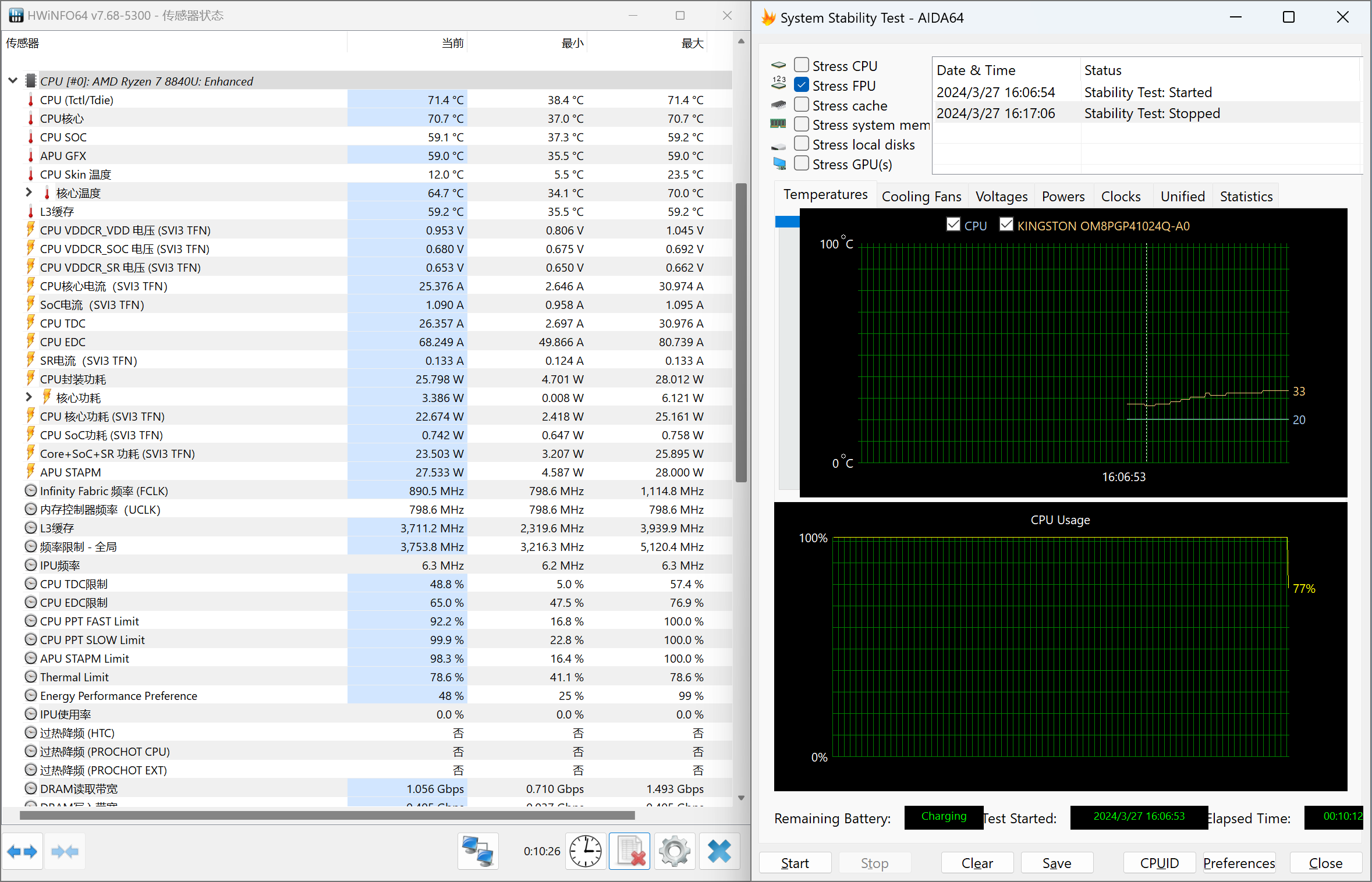Image resolution: width=1372 pixels, height=882 pixels.
Task: Open the Statistics tab
Action: click(x=1246, y=196)
